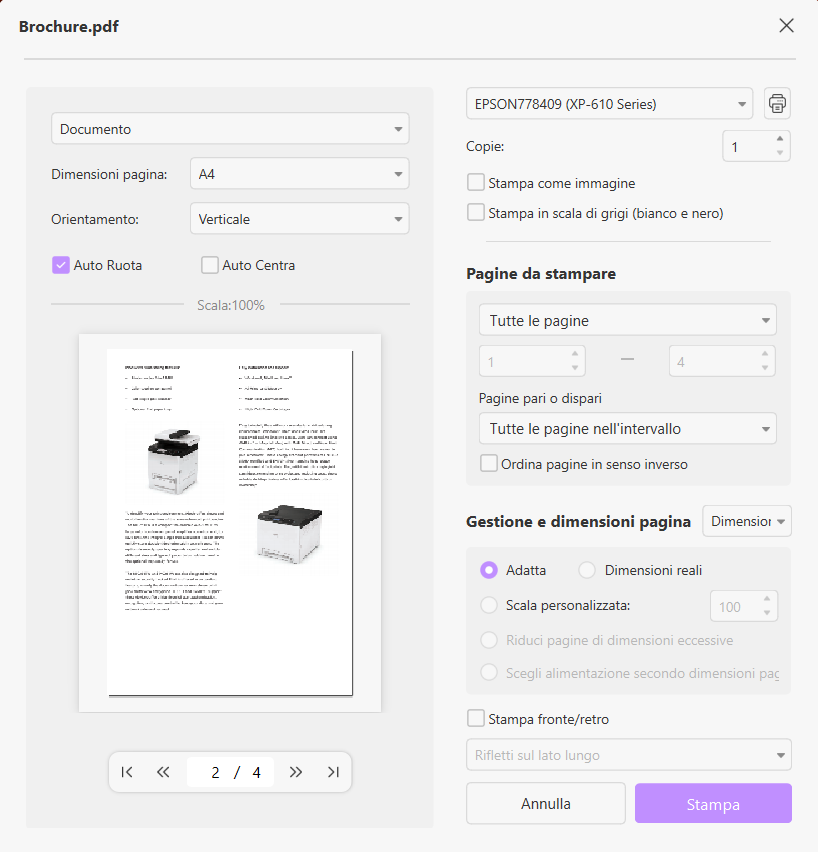818x852 pixels.
Task: Decrease number of copies
Action: click(780, 153)
